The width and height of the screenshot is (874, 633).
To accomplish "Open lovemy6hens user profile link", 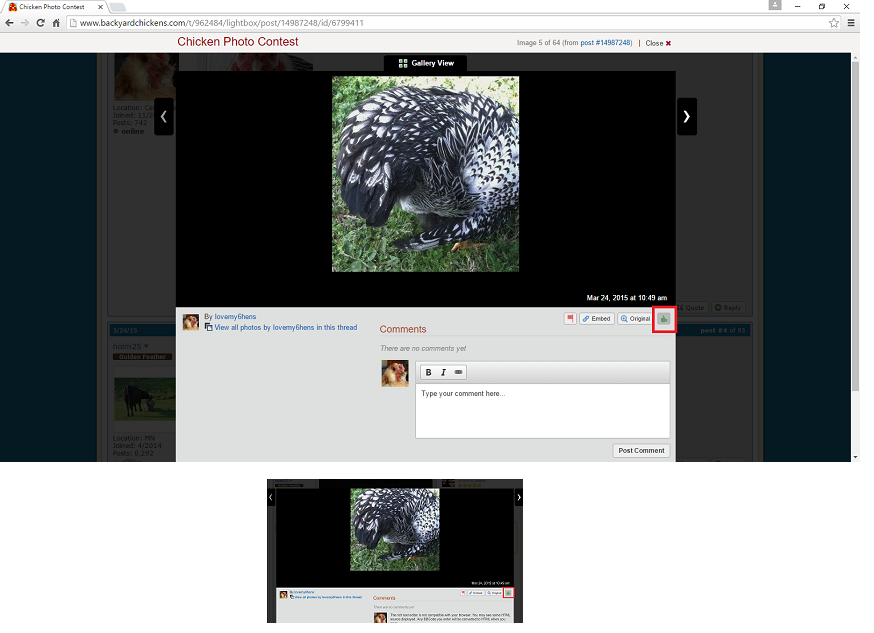I will coord(235,317).
